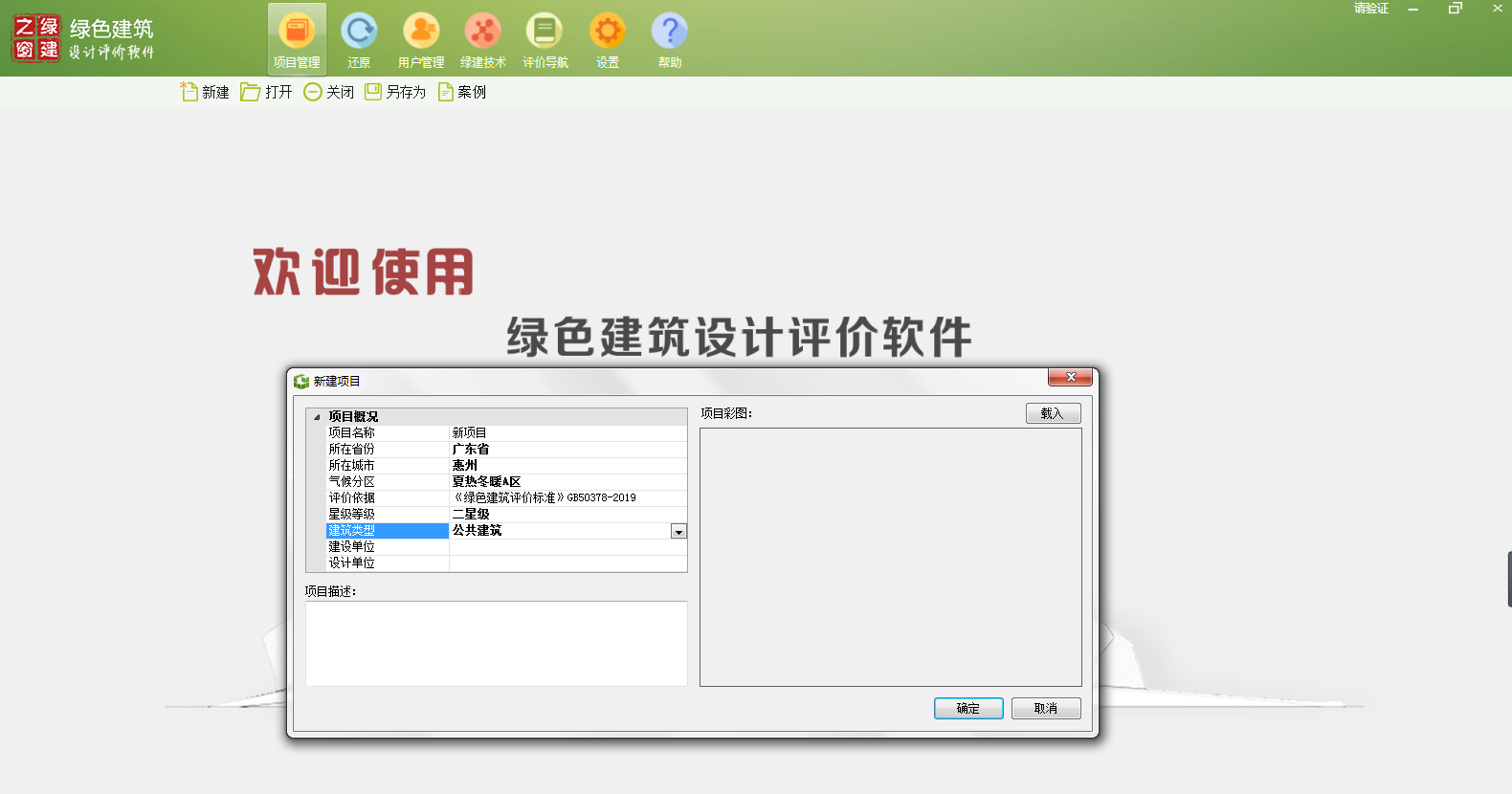Click 新建 to create a project

pos(205,92)
